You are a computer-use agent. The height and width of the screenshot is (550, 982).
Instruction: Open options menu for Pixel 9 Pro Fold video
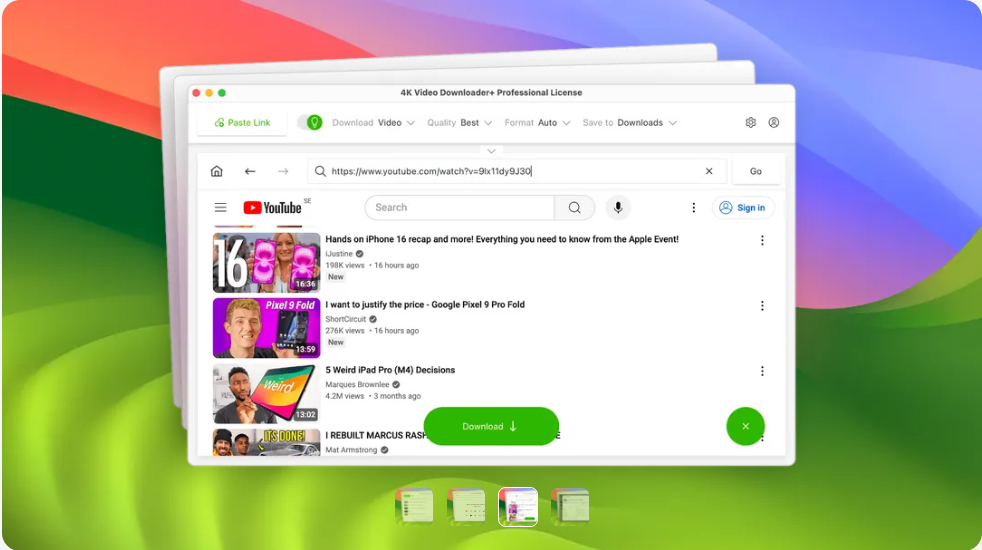[762, 306]
